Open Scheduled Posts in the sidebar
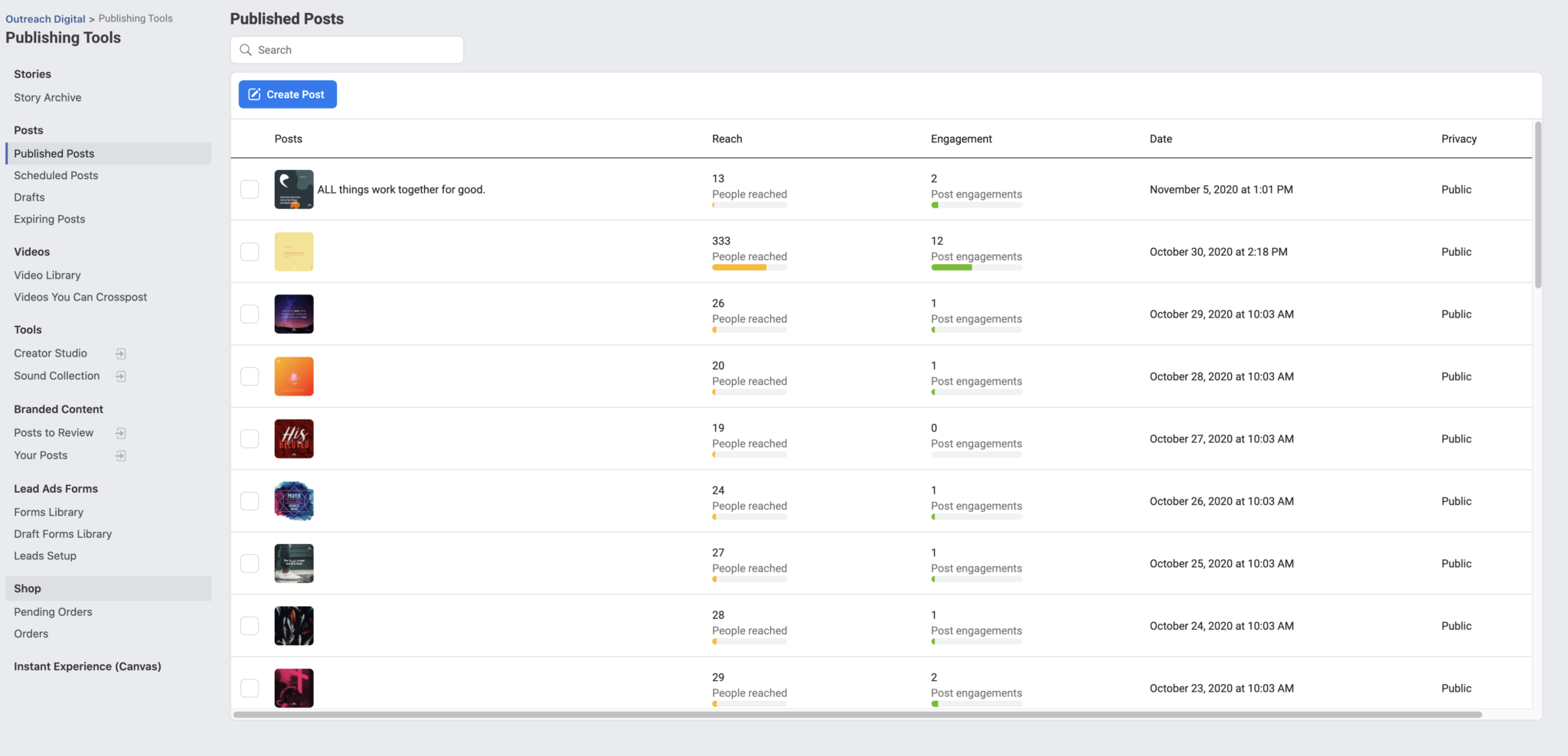 coord(56,175)
